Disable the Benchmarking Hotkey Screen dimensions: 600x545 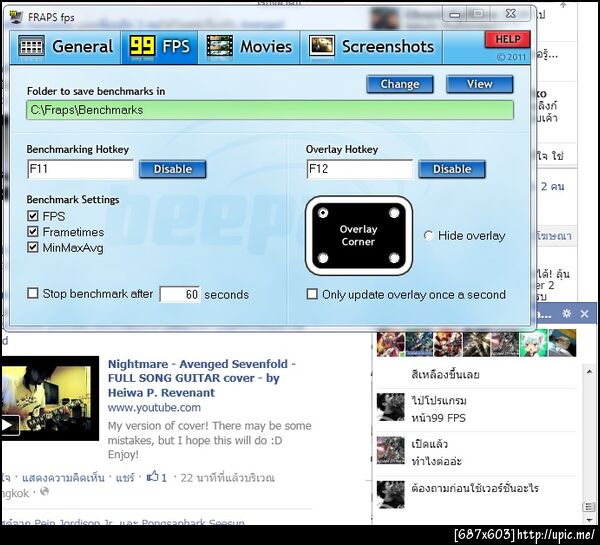[173, 169]
